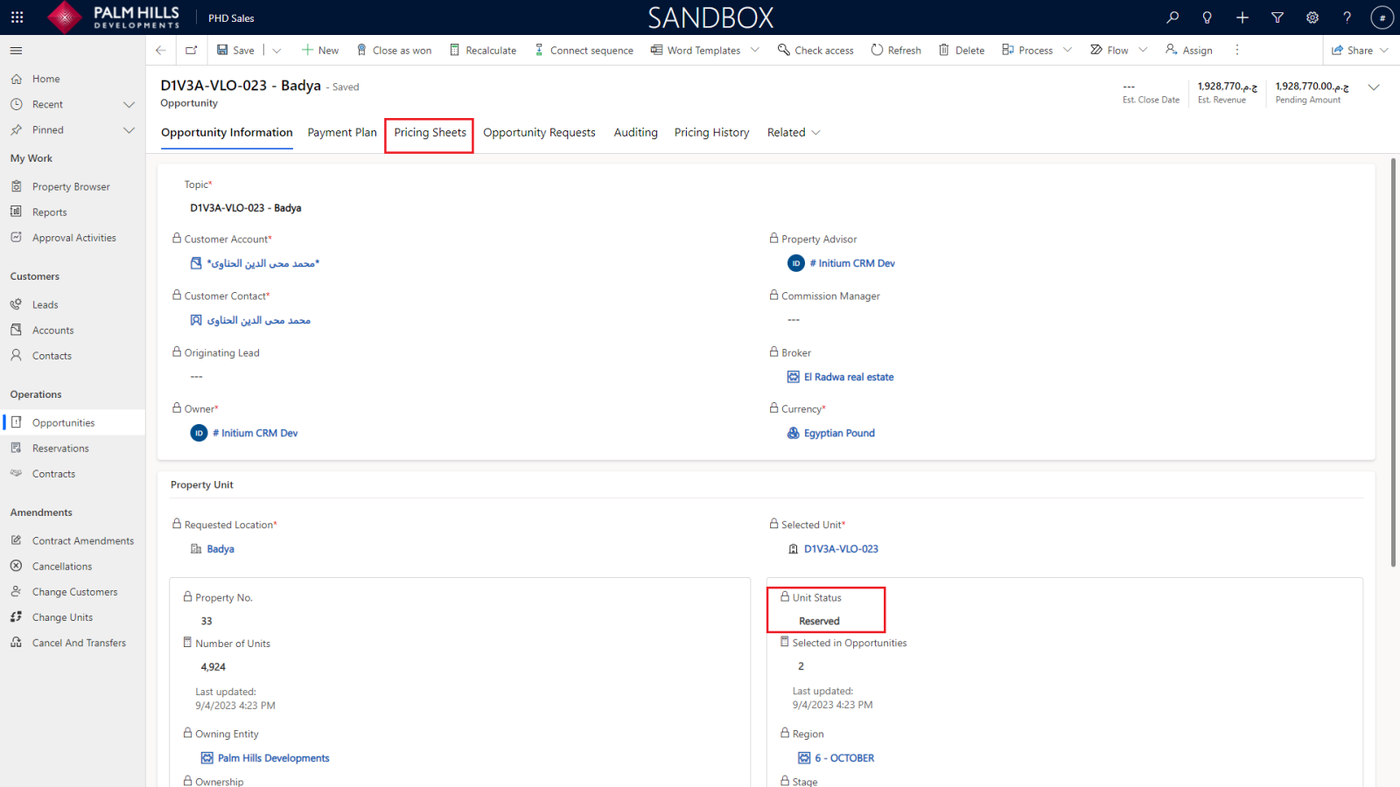
Task: Open the settings gear icon
Action: pos(1312,17)
